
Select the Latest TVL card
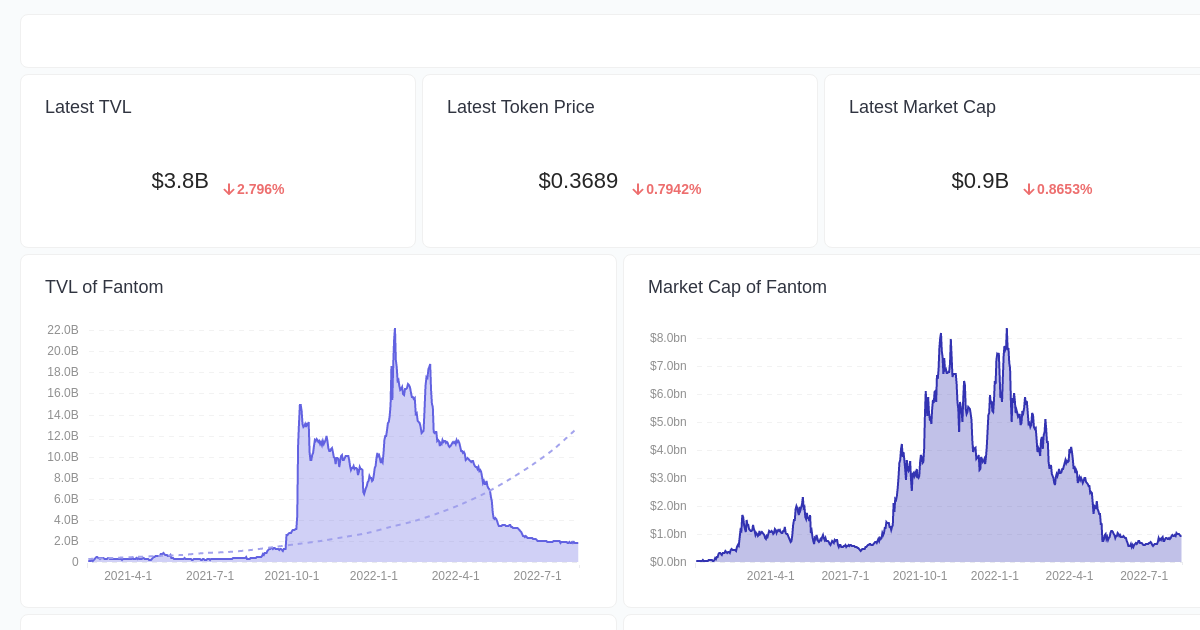tap(218, 160)
